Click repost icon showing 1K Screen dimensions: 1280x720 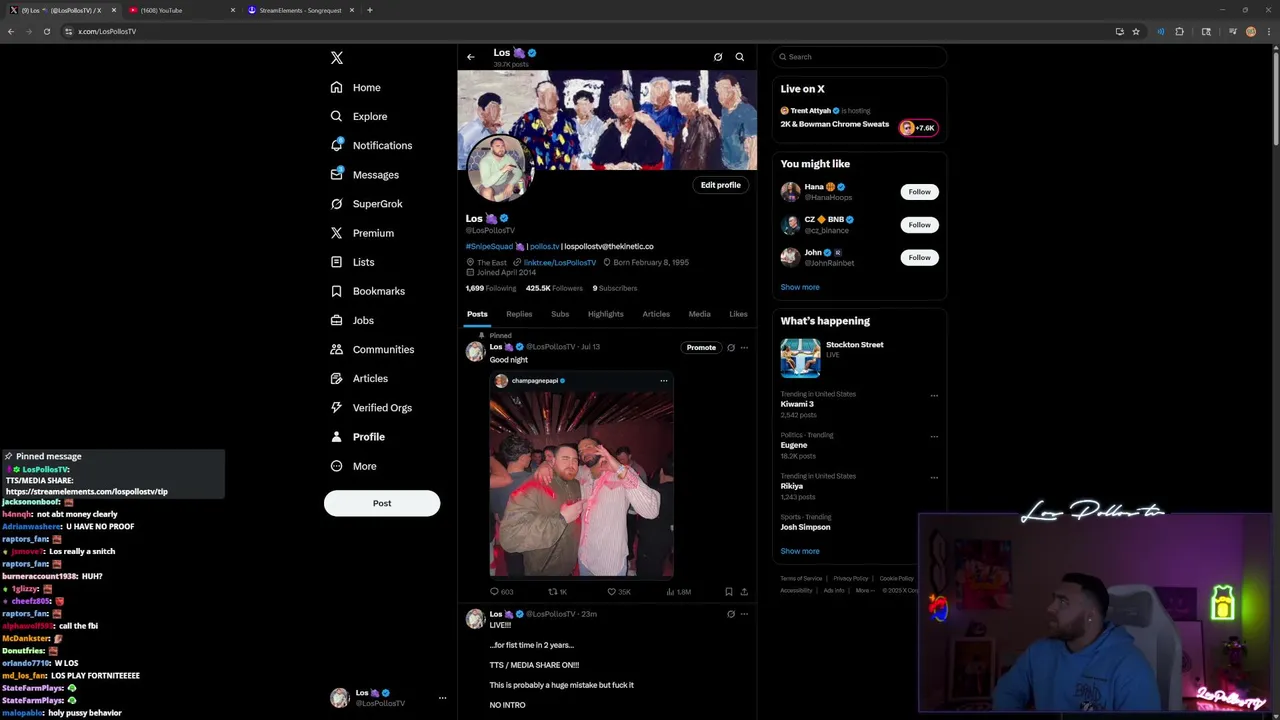coord(552,592)
